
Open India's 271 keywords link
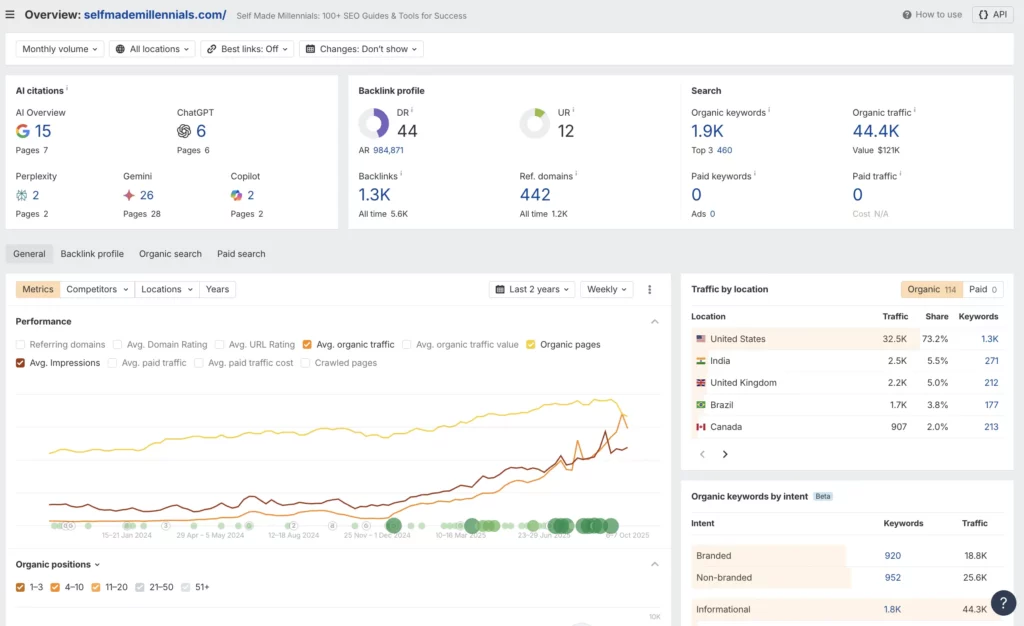pos(990,360)
